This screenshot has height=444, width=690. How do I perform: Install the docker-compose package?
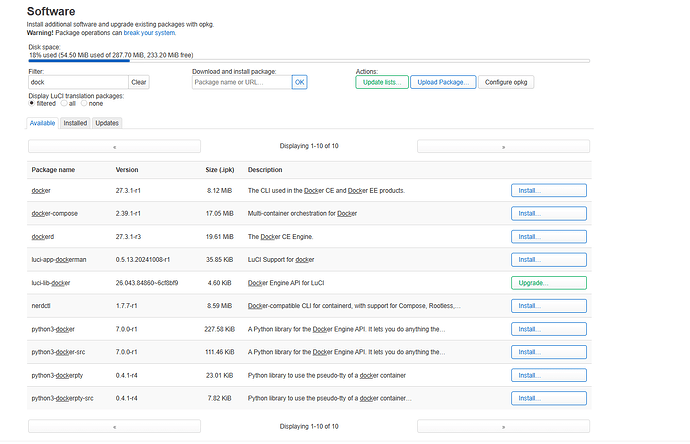pyautogui.click(x=548, y=213)
